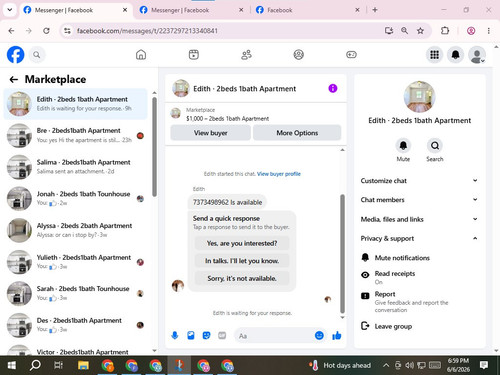The width and height of the screenshot is (500, 375).
Task: Open Yulieth 2beds1bath Apartment conversation
Action: tap(75, 262)
